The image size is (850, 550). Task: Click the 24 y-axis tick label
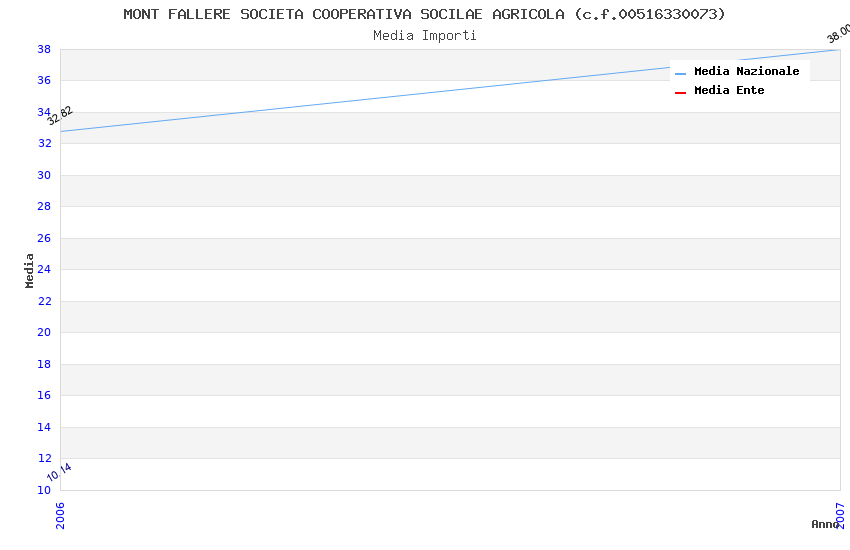coord(44,270)
